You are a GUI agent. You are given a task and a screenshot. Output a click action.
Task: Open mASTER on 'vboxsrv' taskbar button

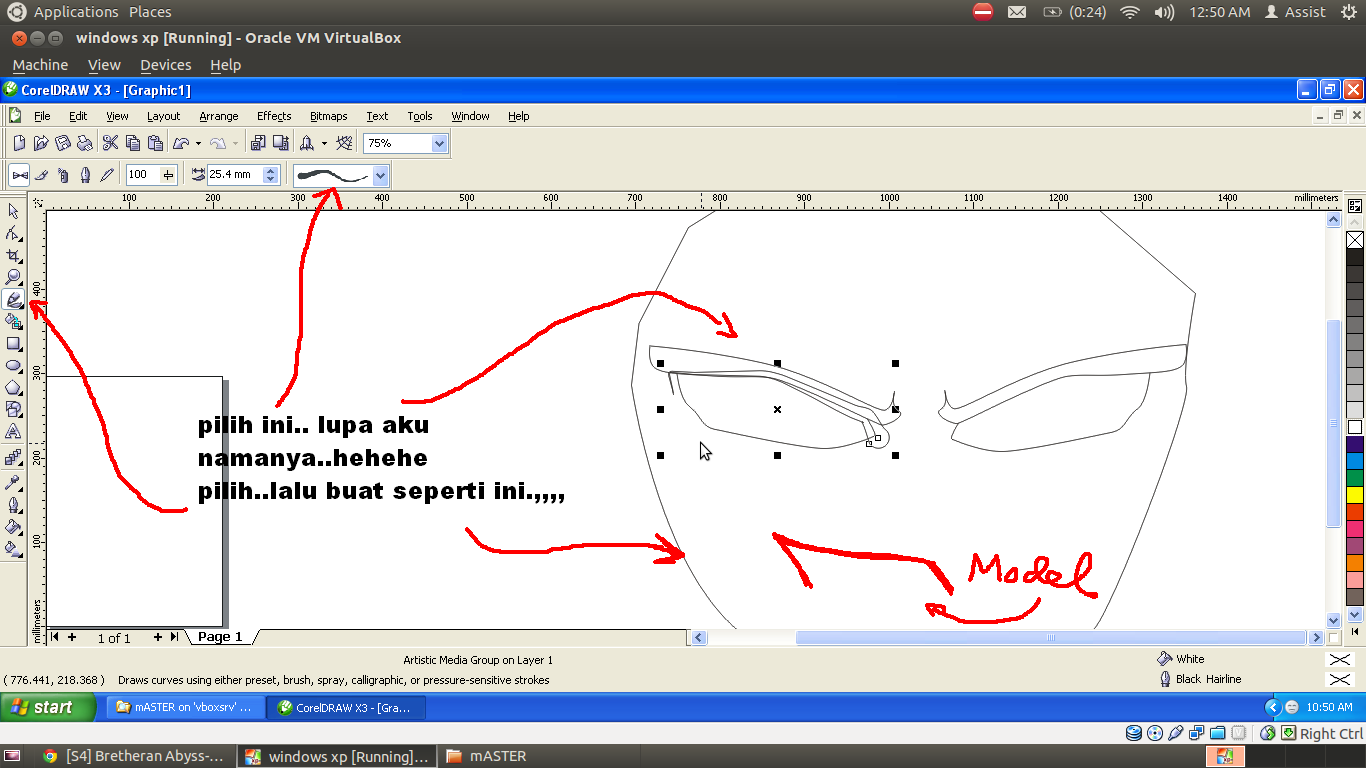[187, 707]
